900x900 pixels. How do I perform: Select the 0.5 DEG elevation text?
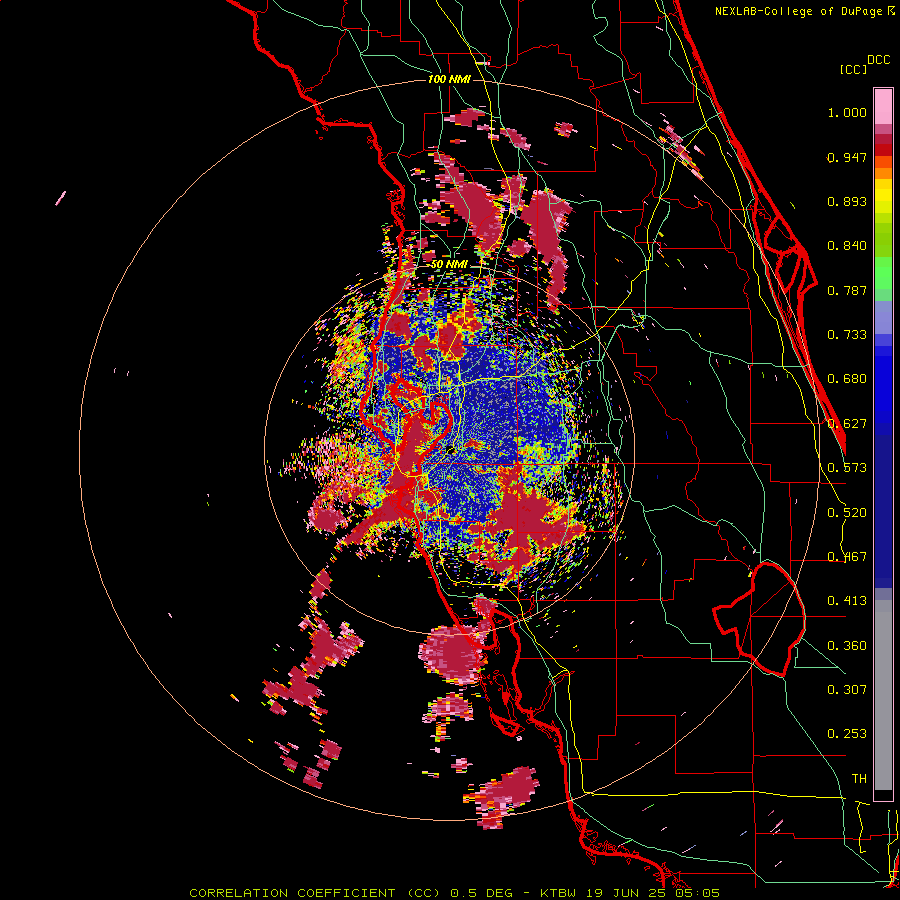482,893
